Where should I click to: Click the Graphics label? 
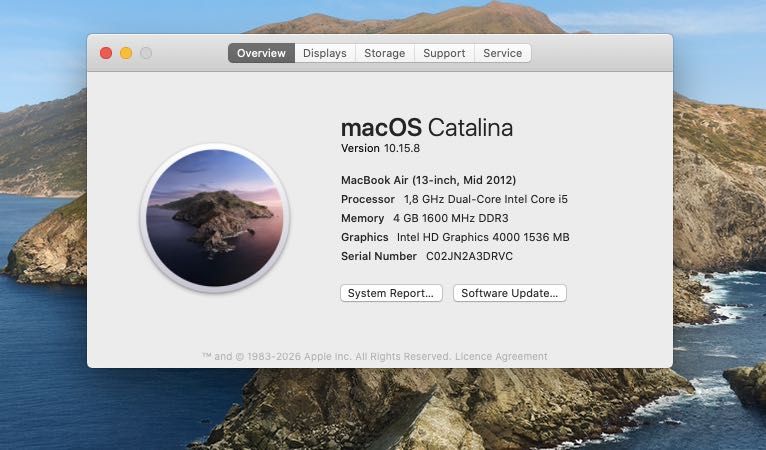(364, 237)
